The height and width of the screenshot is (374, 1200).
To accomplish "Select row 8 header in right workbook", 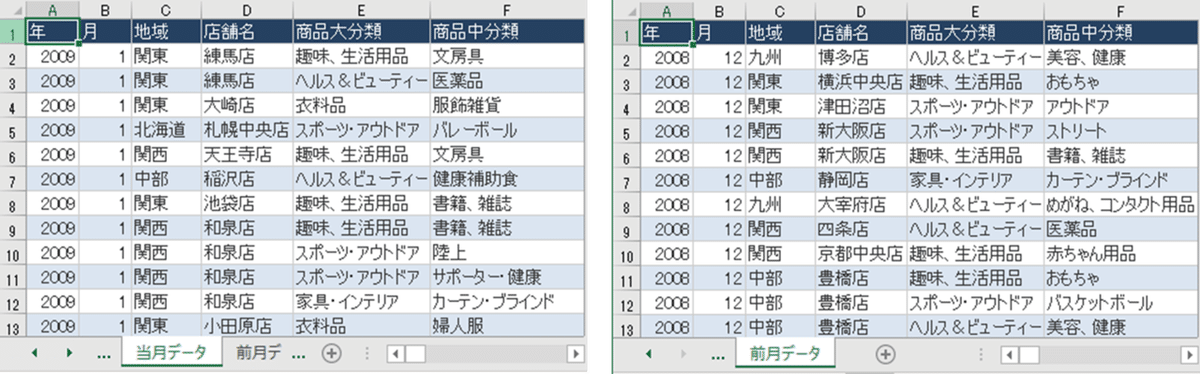I will 626,204.
